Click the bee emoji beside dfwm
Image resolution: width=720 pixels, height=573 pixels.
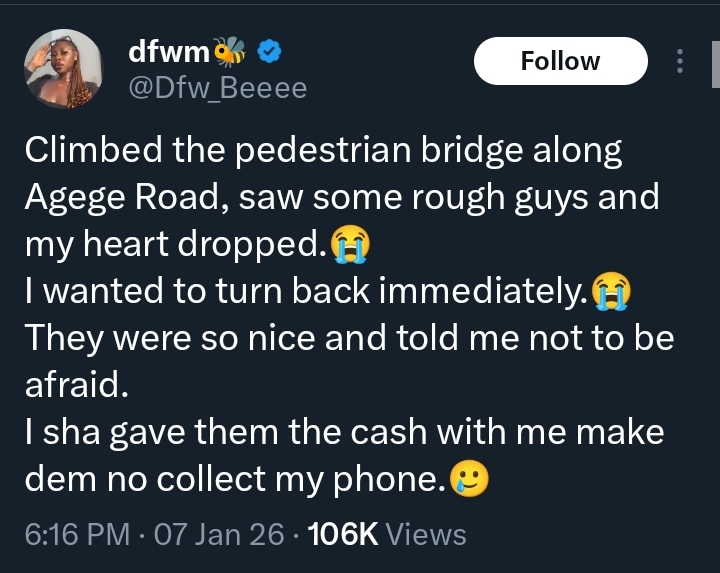229,52
